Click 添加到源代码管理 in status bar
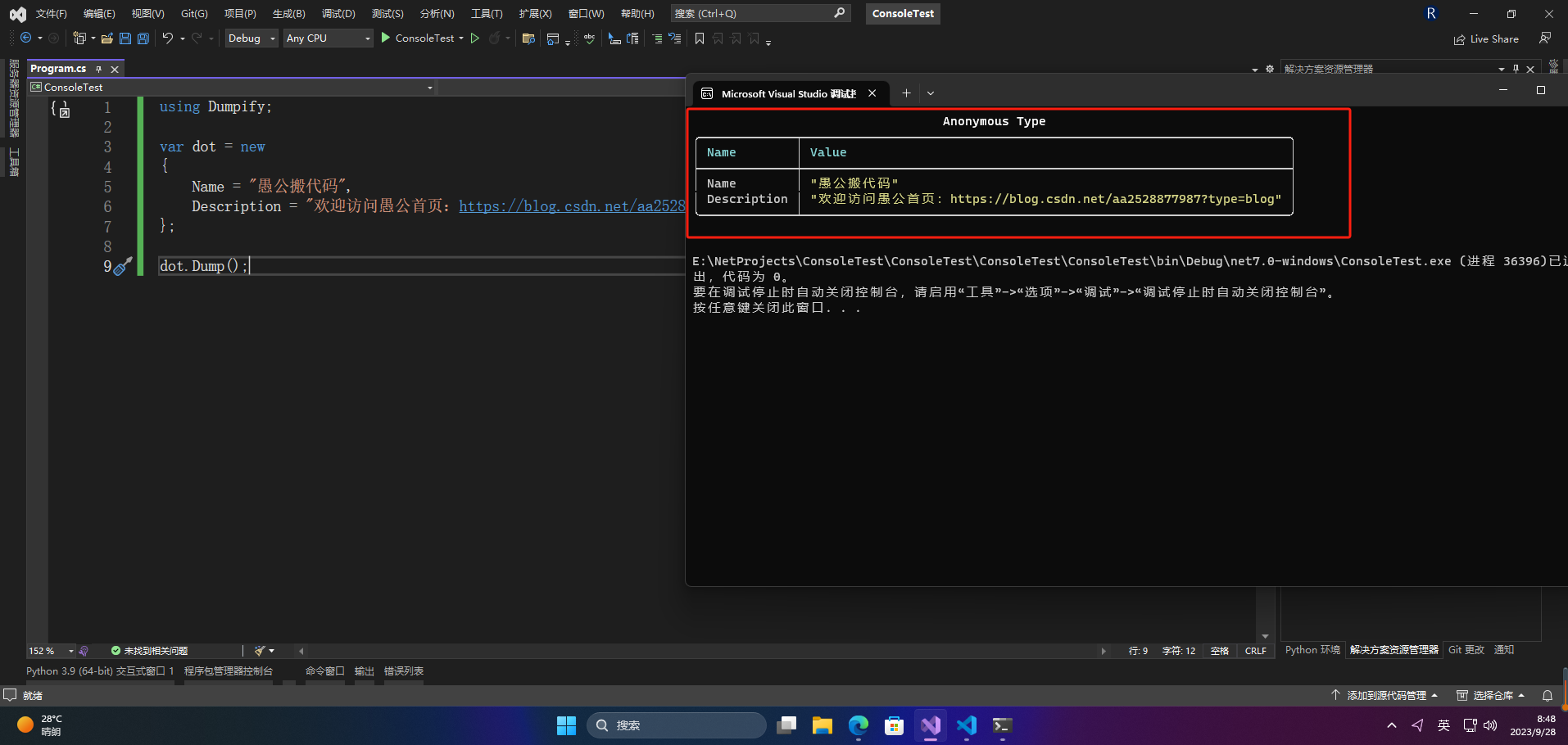1568x745 pixels. (x=1388, y=695)
